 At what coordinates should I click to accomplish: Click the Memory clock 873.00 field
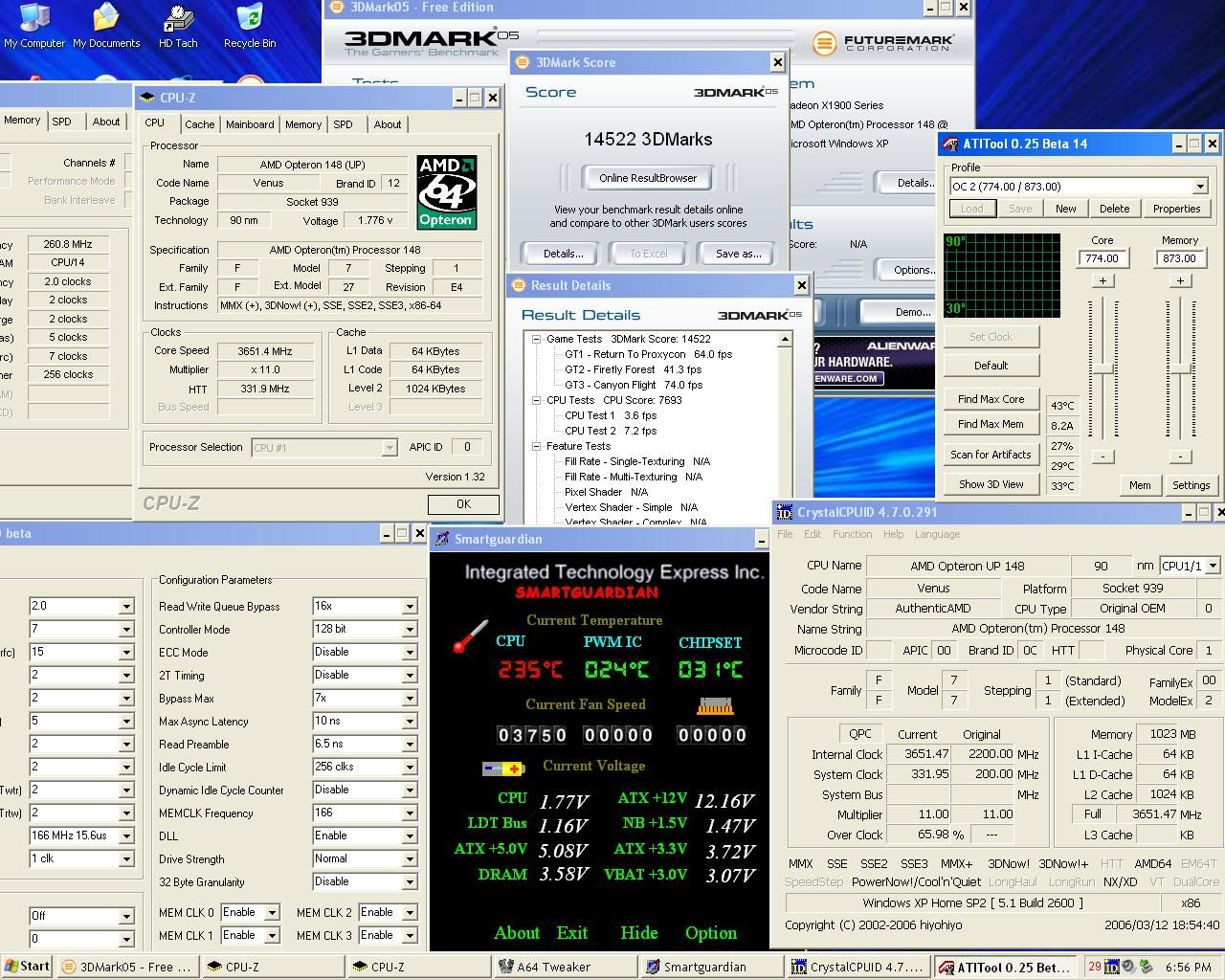(x=1179, y=258)
